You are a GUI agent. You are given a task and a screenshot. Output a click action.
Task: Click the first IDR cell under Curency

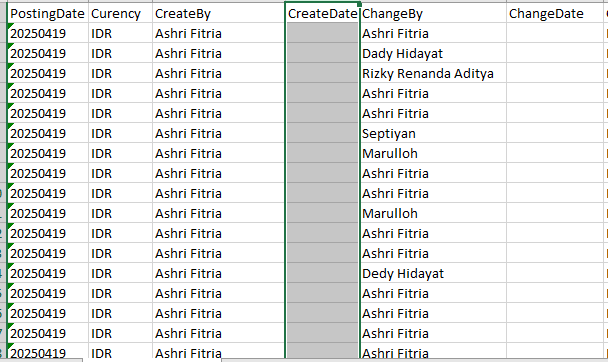pyautogui.click(x=120, y=33)
